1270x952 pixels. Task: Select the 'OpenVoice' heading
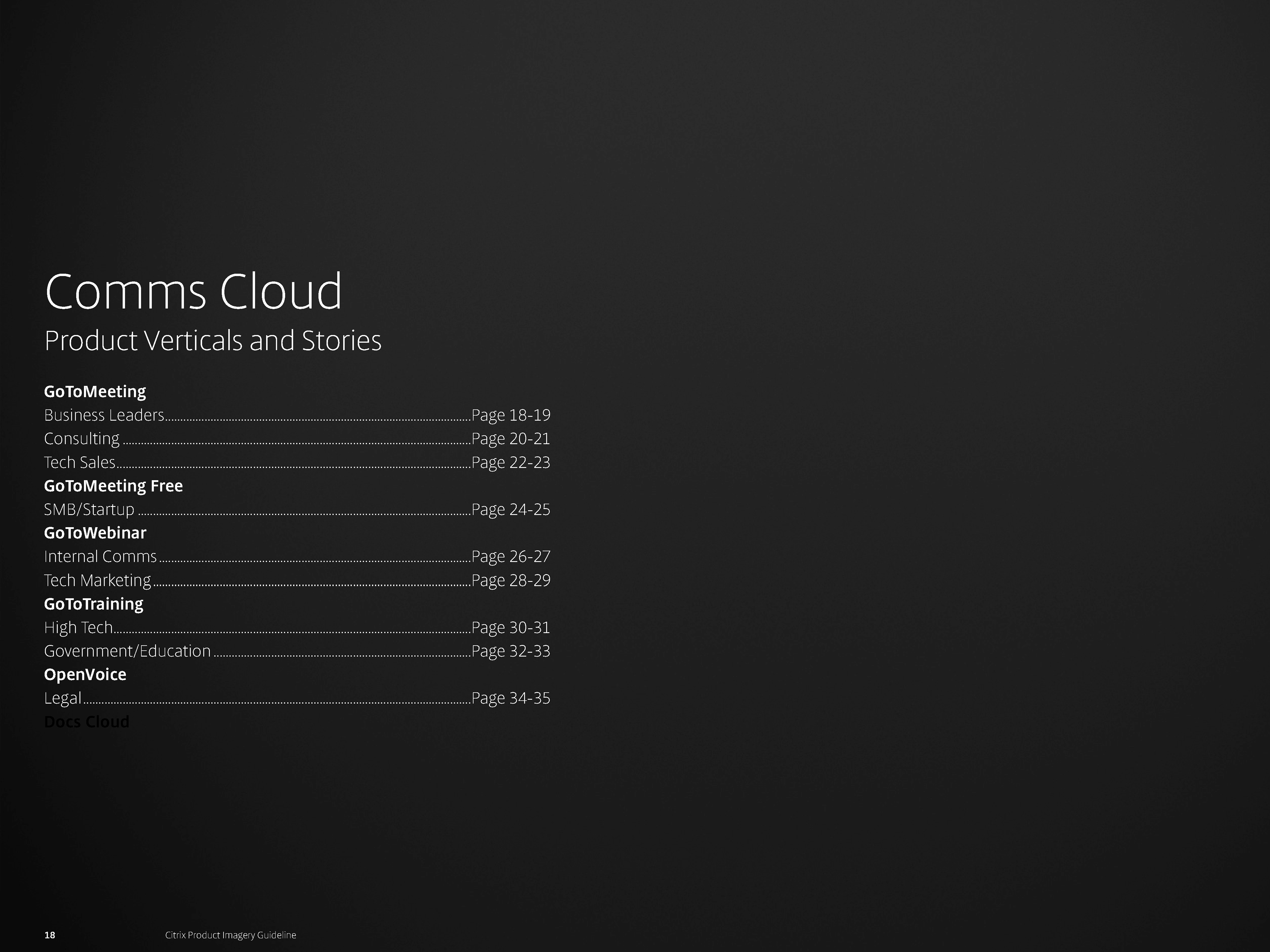pos(85,675)
